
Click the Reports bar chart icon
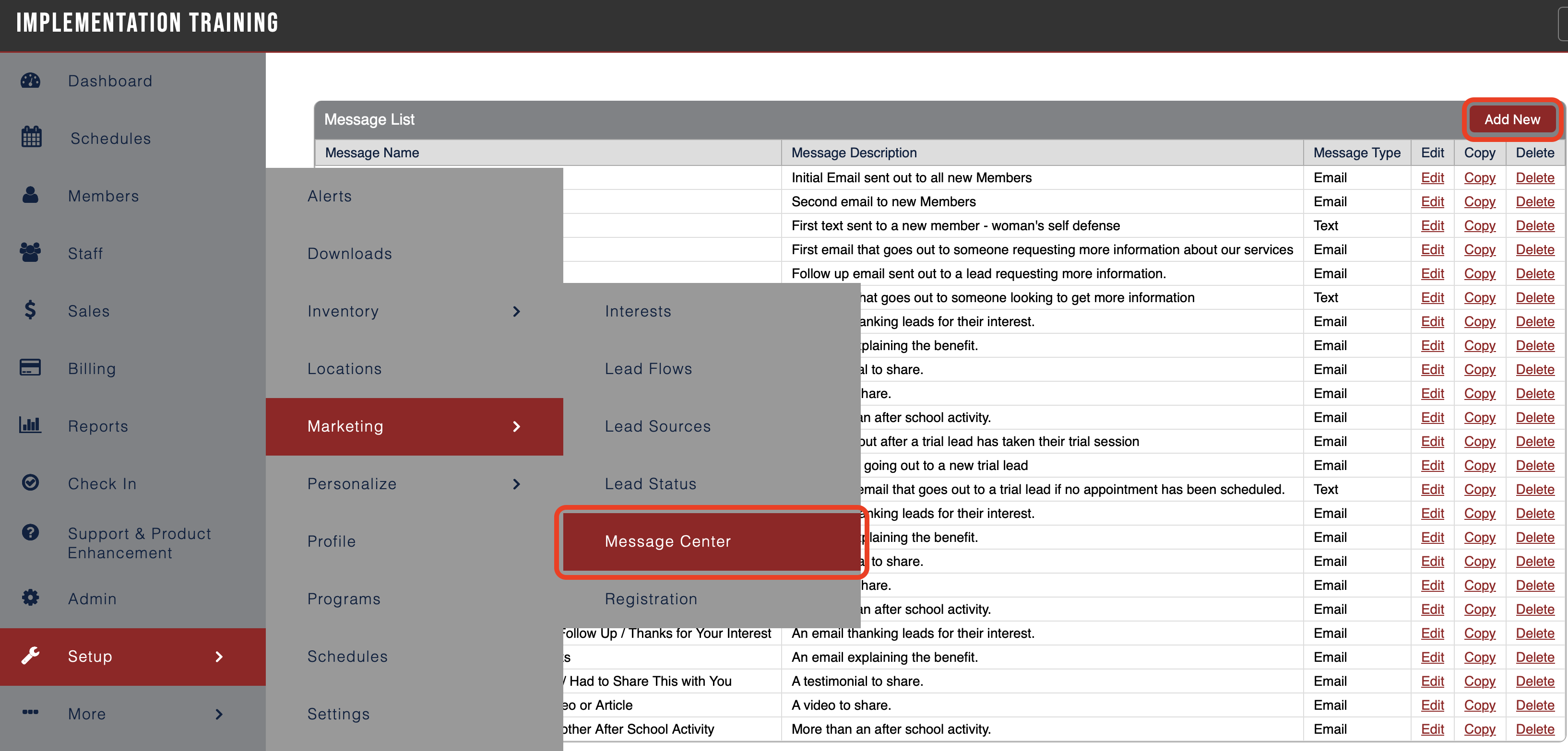click(30, 425)
